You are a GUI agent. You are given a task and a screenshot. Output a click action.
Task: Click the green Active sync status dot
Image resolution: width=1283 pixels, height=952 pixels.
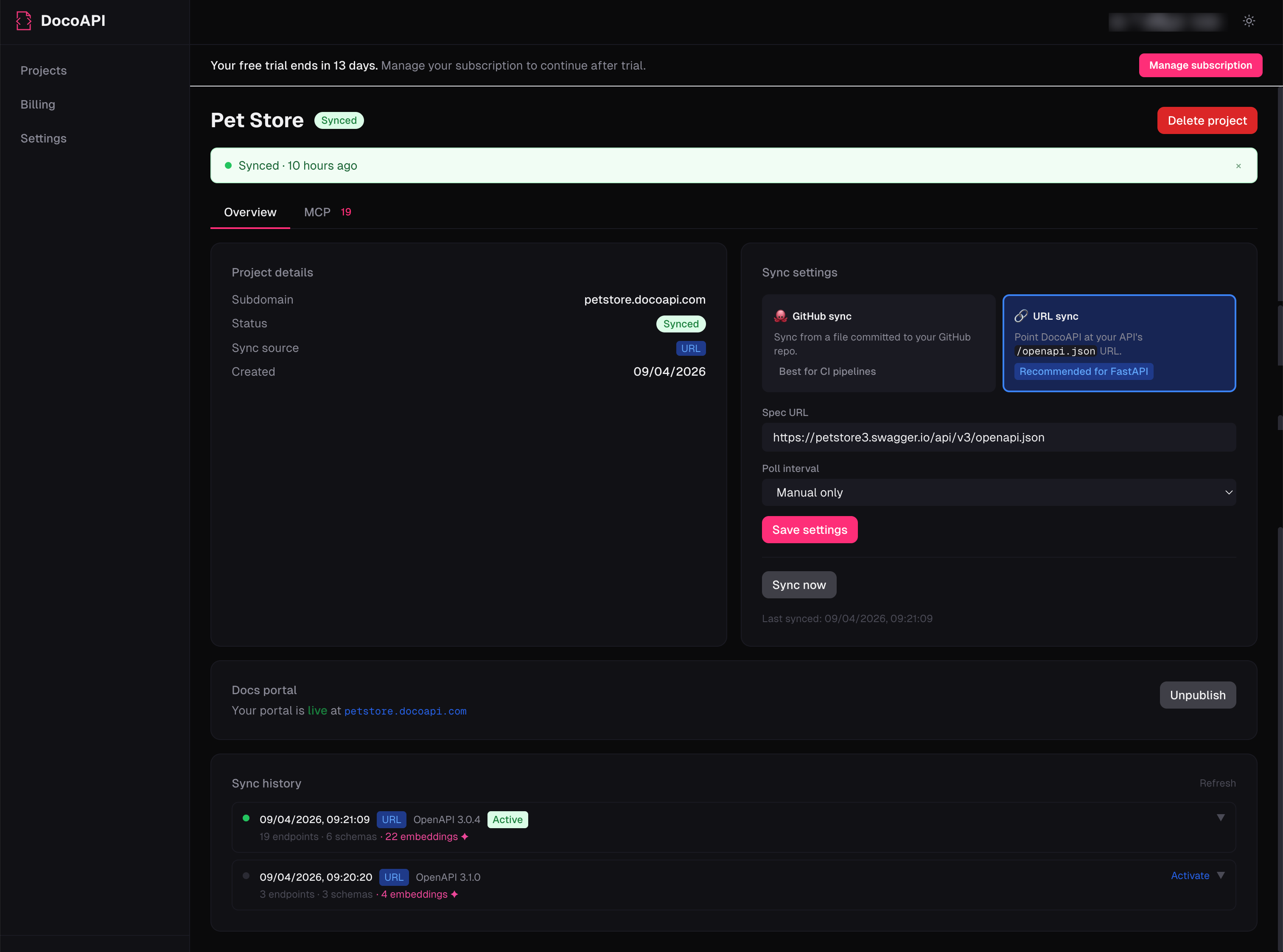click(246, 818)
